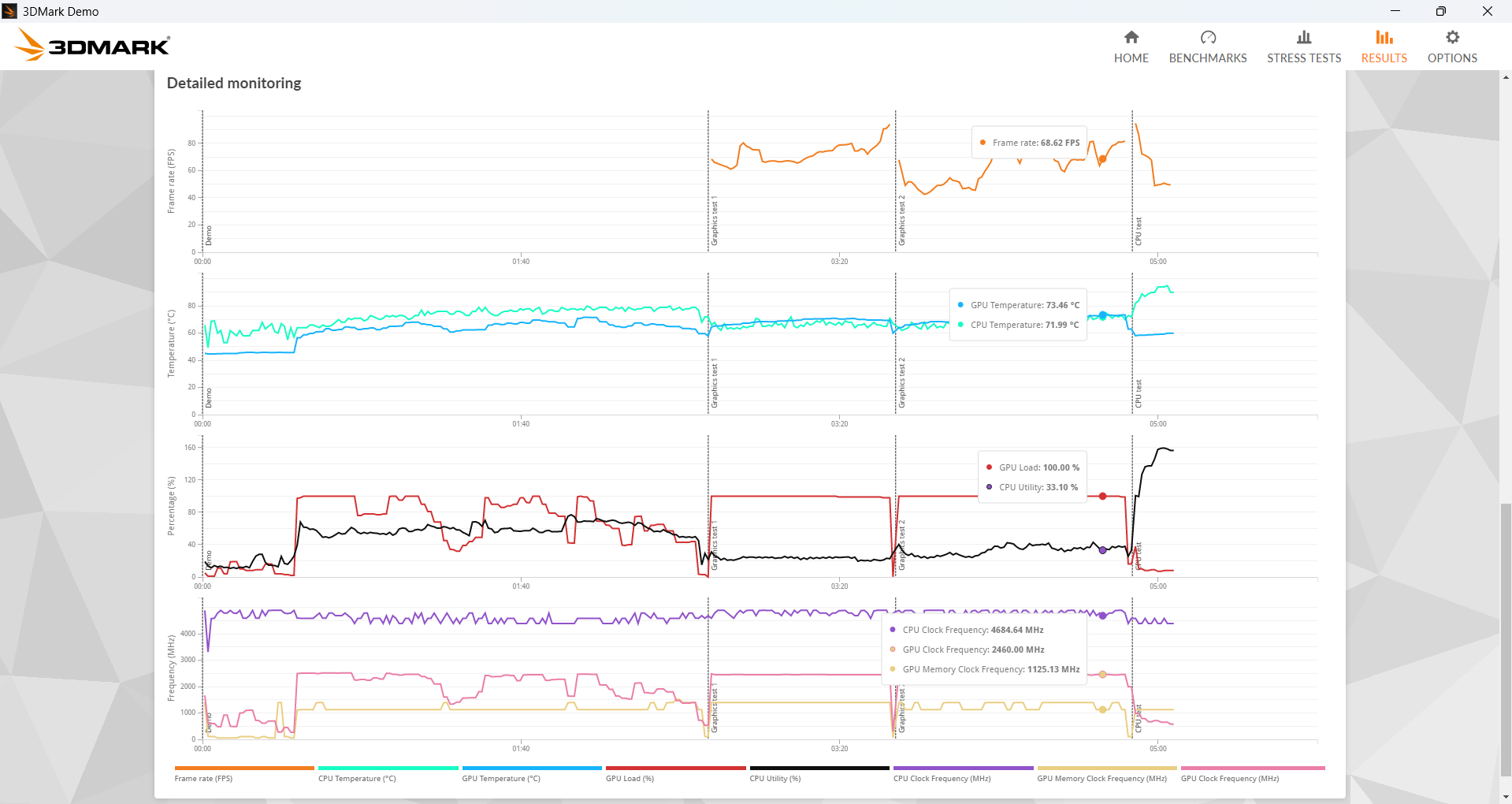Select the Results chart icon
The image size is (1512, 804).
click(1384, 37)
